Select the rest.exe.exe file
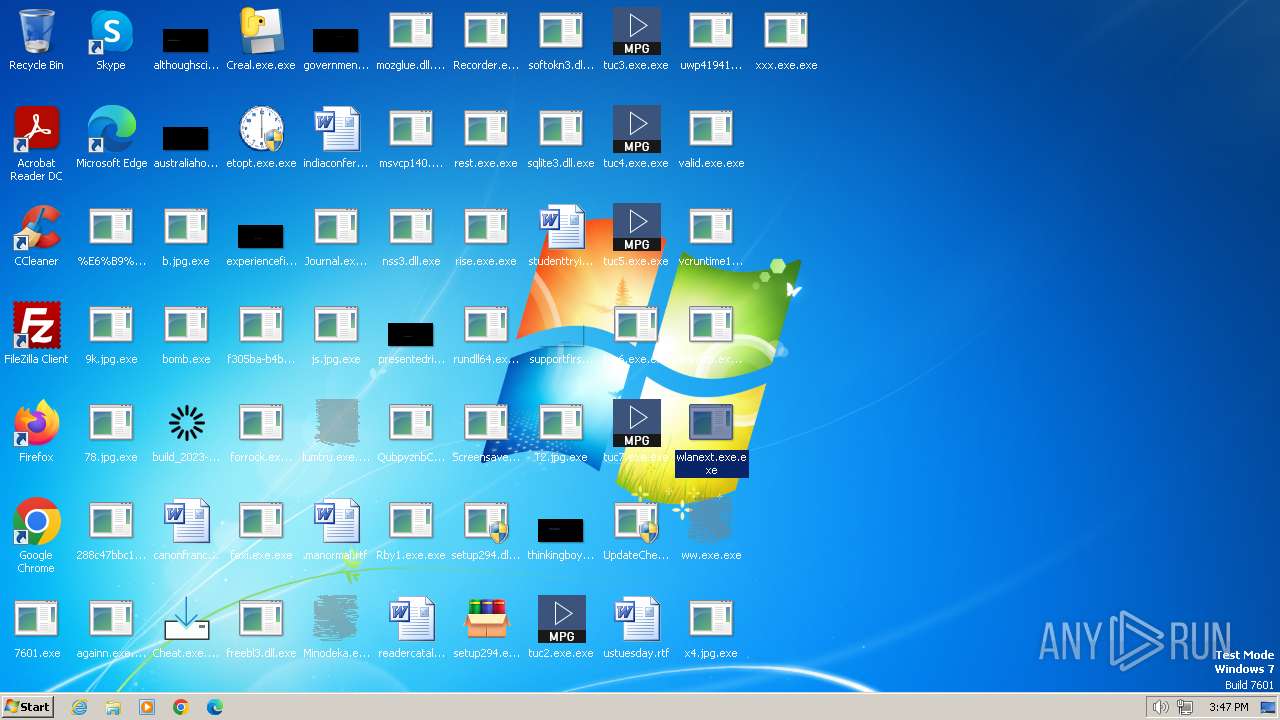1280x720 pixels. 487,130
